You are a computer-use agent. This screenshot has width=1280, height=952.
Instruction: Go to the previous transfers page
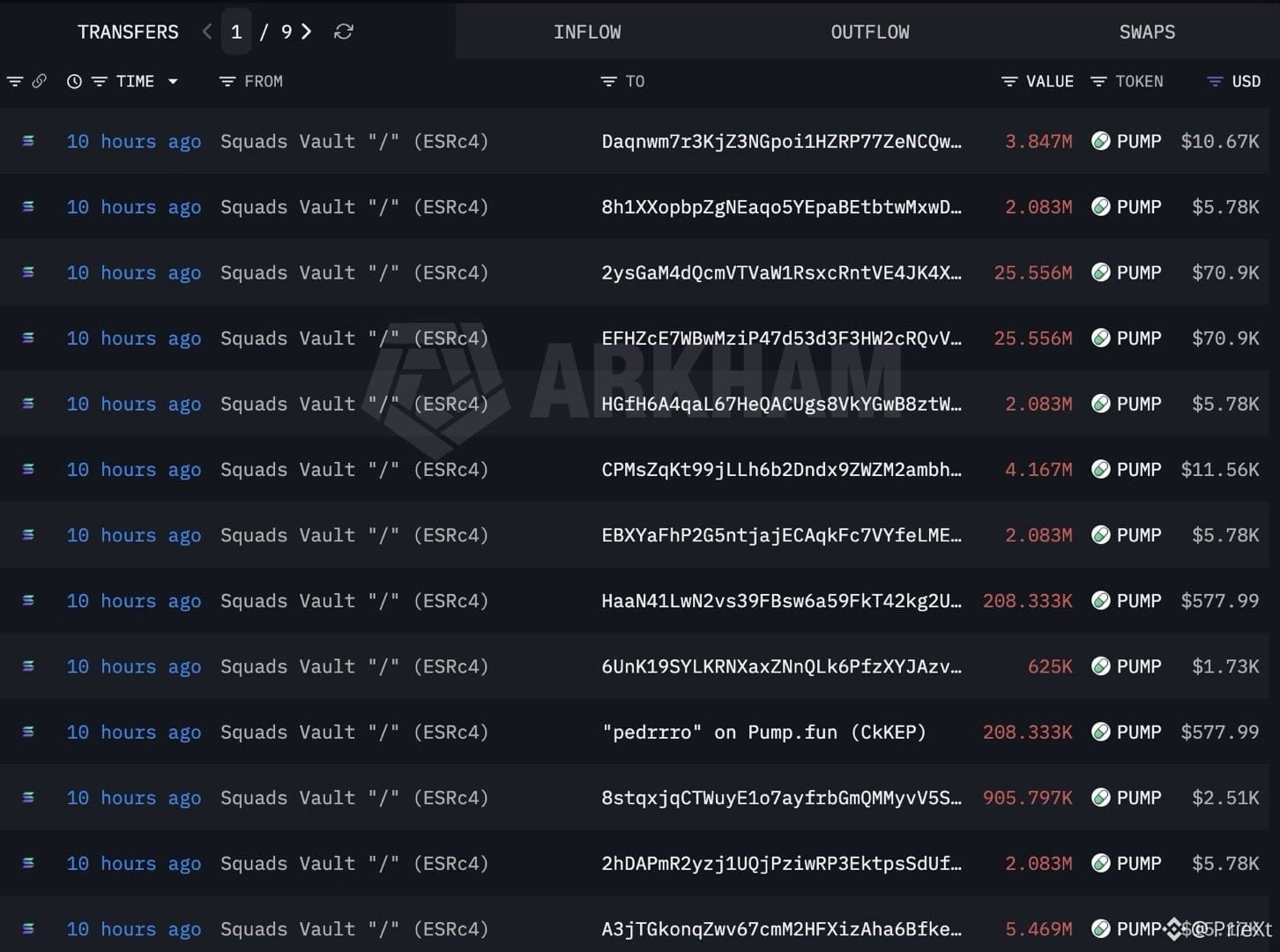tap(207, 32)
